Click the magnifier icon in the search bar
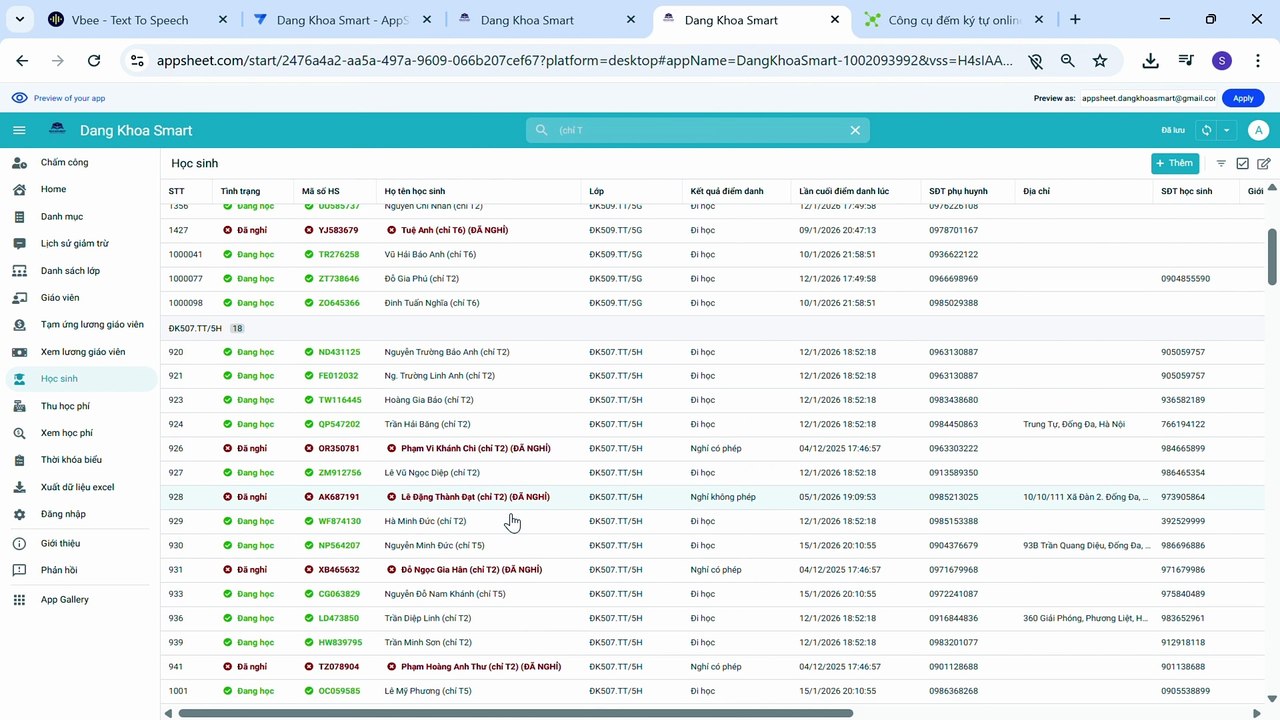 coord(542,130)
